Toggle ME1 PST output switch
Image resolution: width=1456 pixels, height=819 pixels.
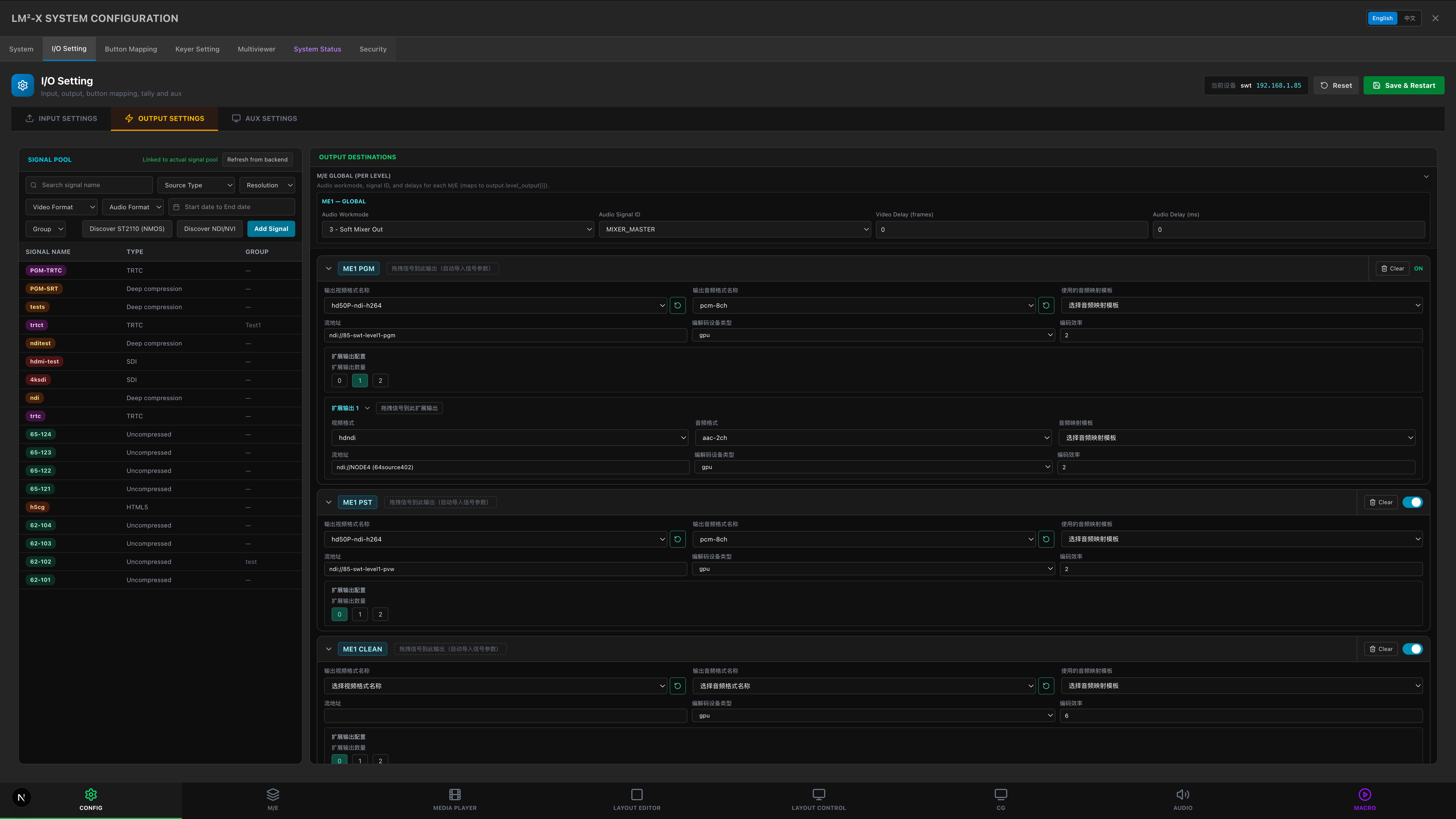tap(1412, 502)
